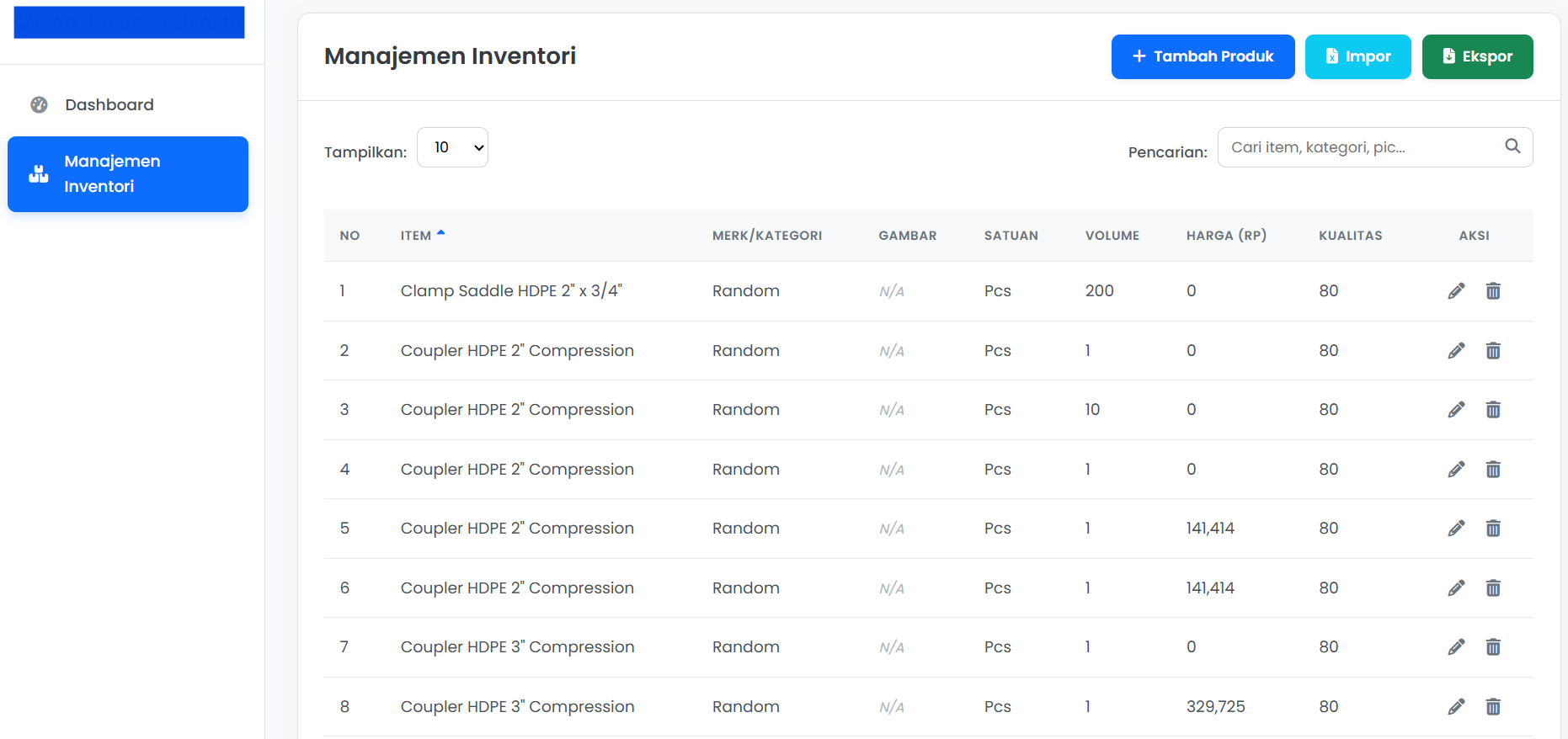
Task: Click the N/A image cell in row 1
Action: [x=891, y=291]
